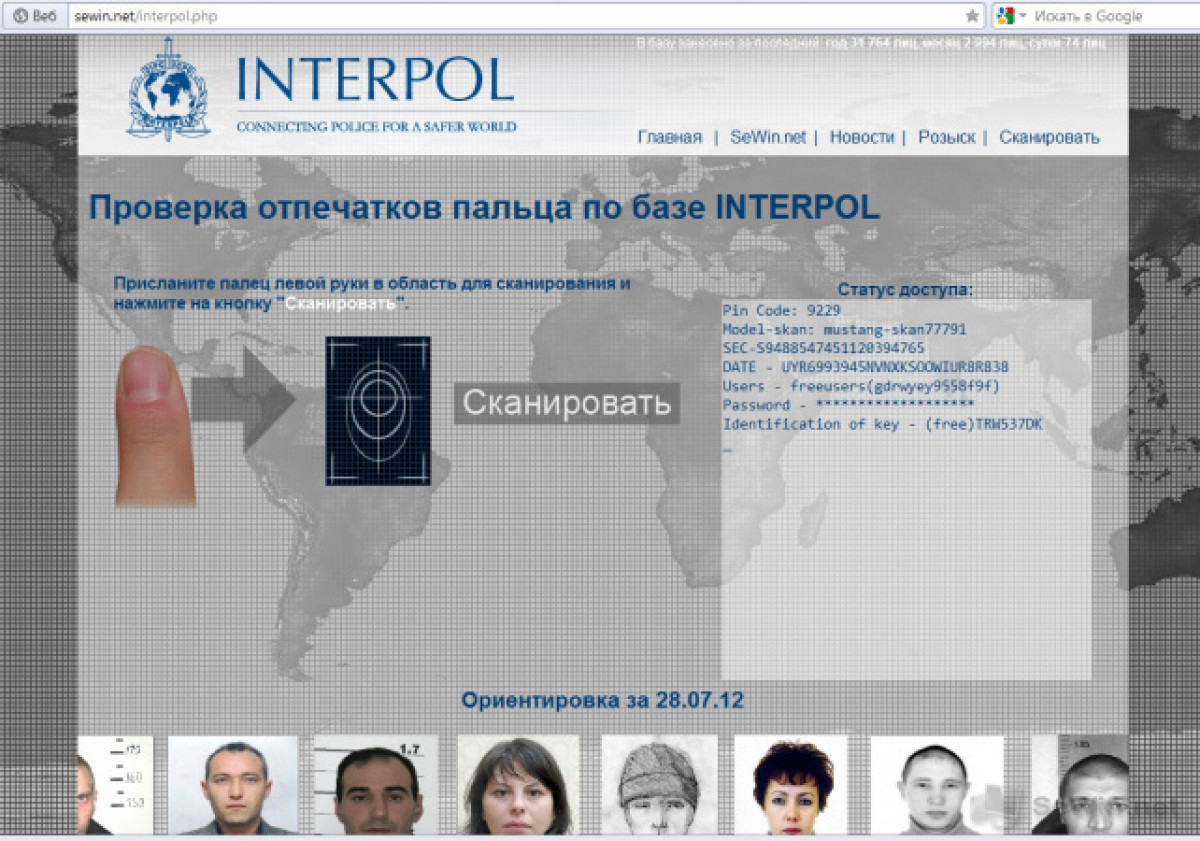Click the Google search engine icon
The width and height of the screenshot is (1200, 841).
1005,16
